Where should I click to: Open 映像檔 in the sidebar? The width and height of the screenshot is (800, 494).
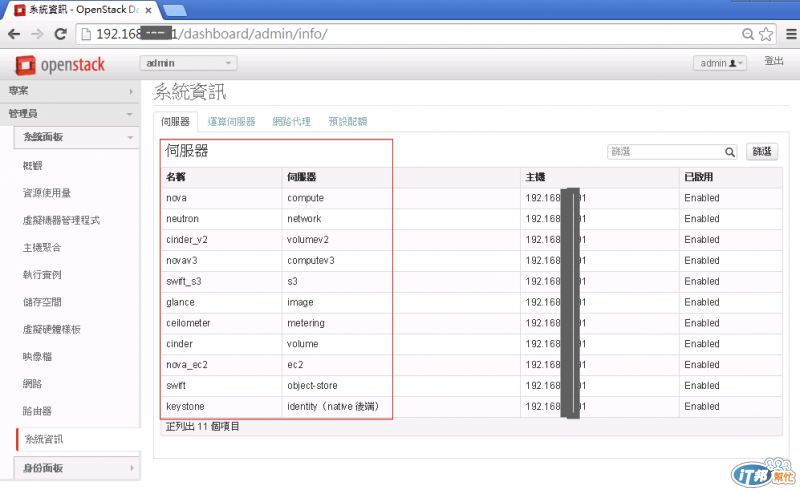(x=37, y=357)
